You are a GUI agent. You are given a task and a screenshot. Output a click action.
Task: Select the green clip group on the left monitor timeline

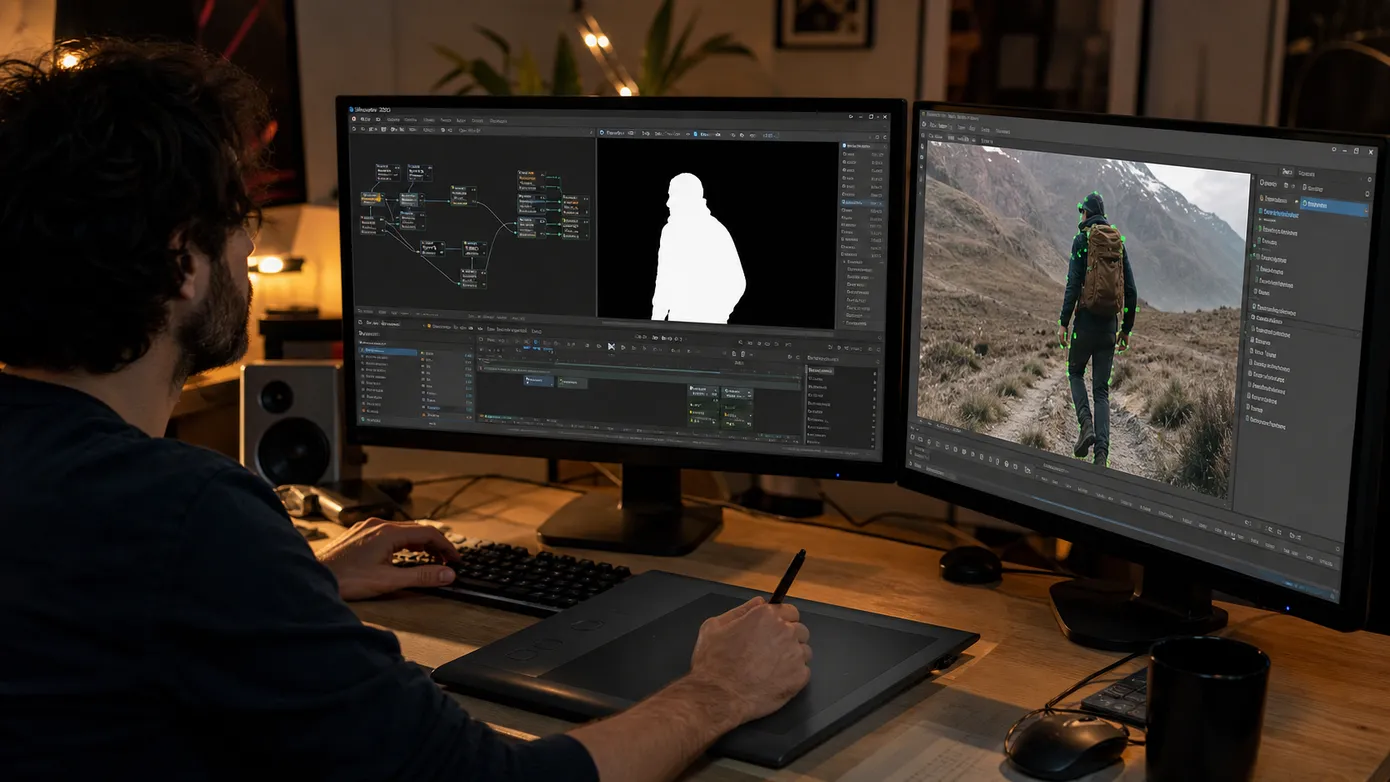[720, 406]
